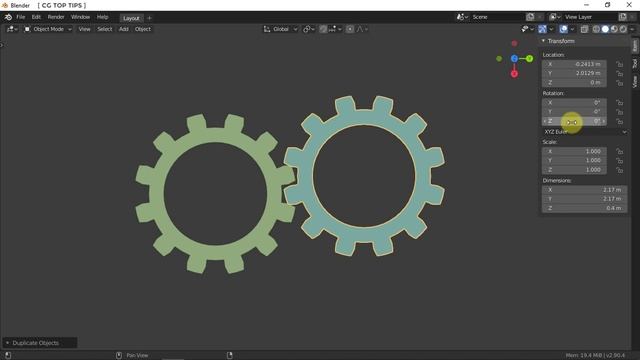Lock Scale X
Screen dimensions: 640x360
coord(620,151)
